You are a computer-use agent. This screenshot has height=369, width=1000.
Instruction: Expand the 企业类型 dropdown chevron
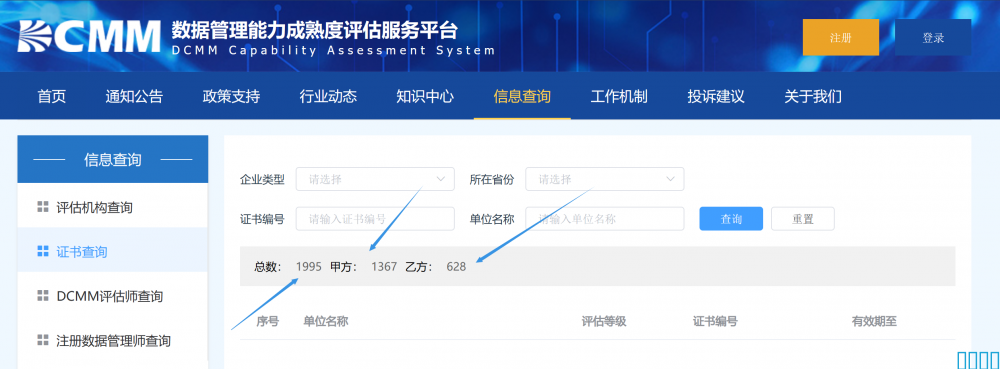pyautogui.click(x=441, y=179)
